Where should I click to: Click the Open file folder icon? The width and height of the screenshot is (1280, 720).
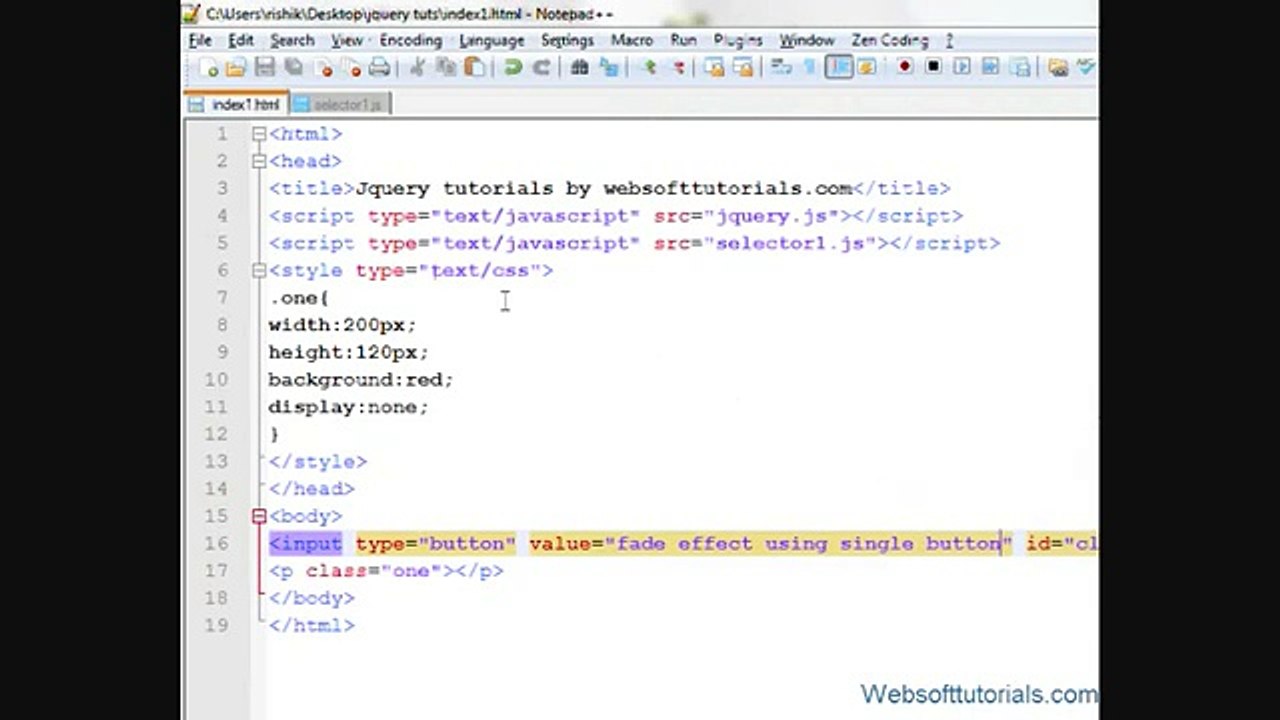click(x=235, y=68)
